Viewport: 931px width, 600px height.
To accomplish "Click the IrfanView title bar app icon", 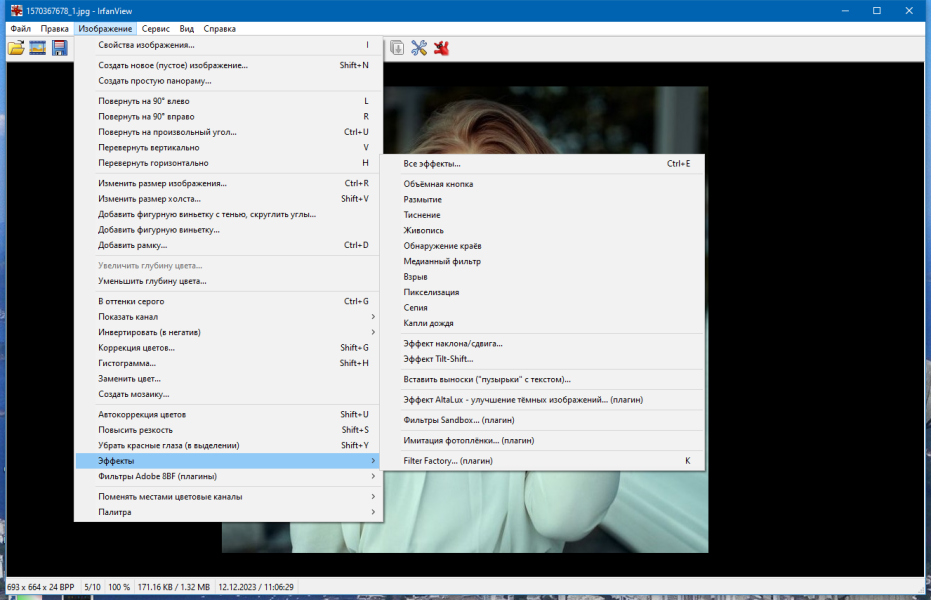I will 16,11.
